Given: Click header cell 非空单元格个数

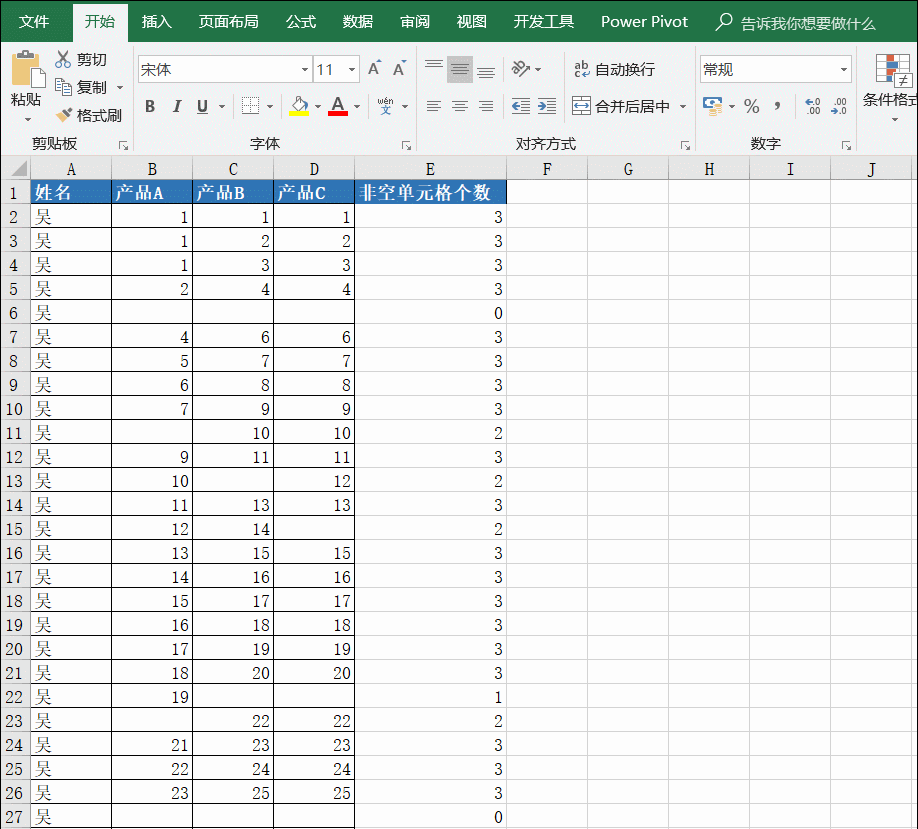Looking at the screenshot, I should [x=430, y=192].
